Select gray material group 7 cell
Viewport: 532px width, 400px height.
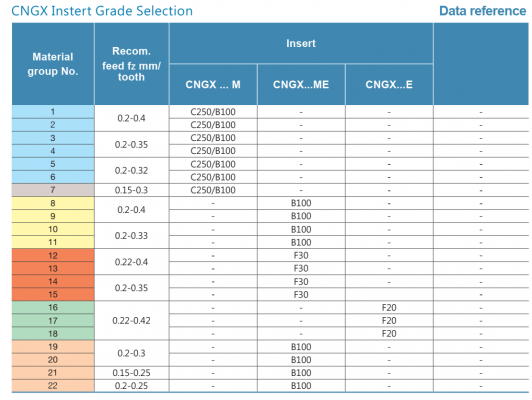tap(53, 190)
